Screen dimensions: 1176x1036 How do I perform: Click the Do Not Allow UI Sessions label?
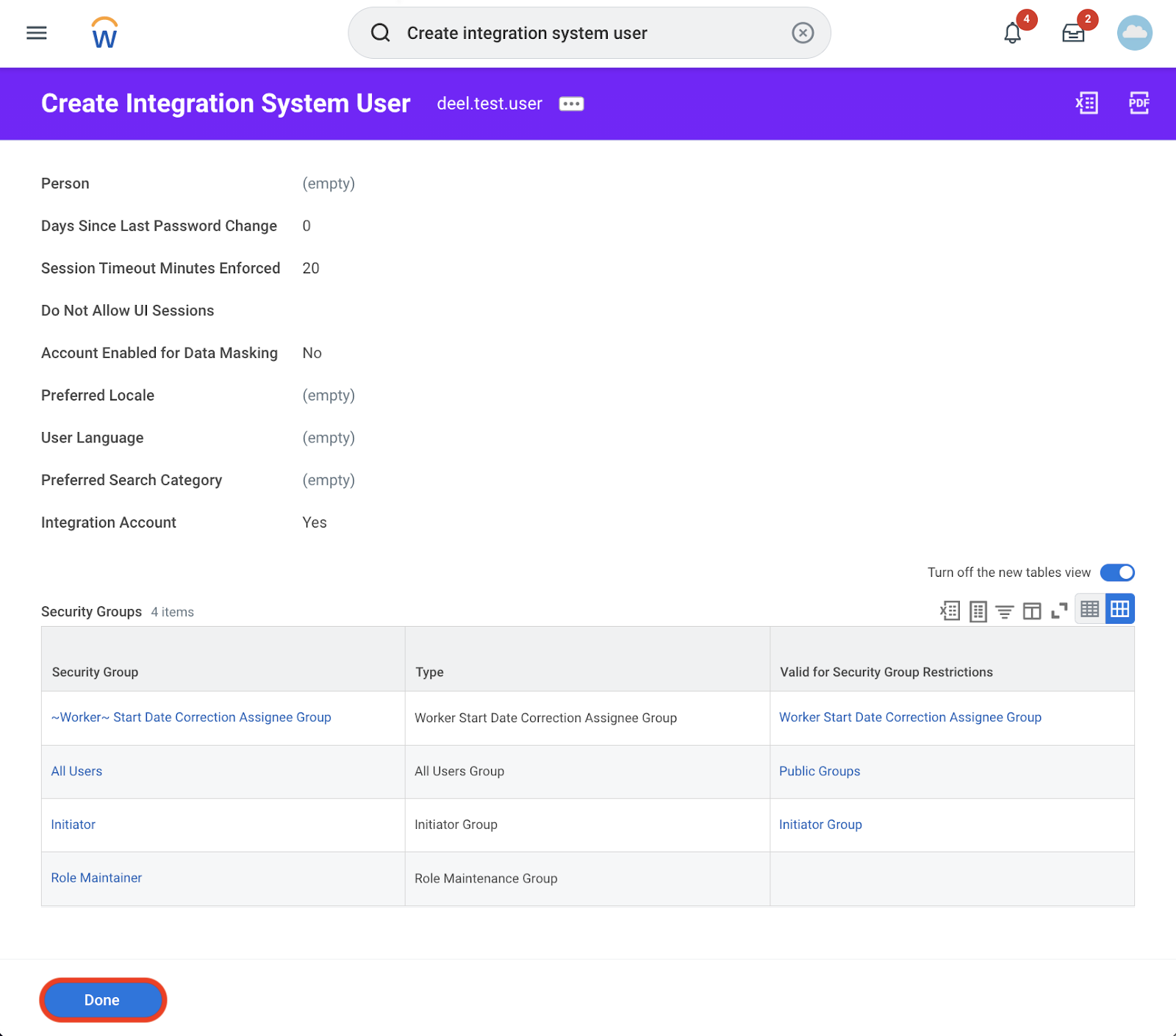coord(128,310)
